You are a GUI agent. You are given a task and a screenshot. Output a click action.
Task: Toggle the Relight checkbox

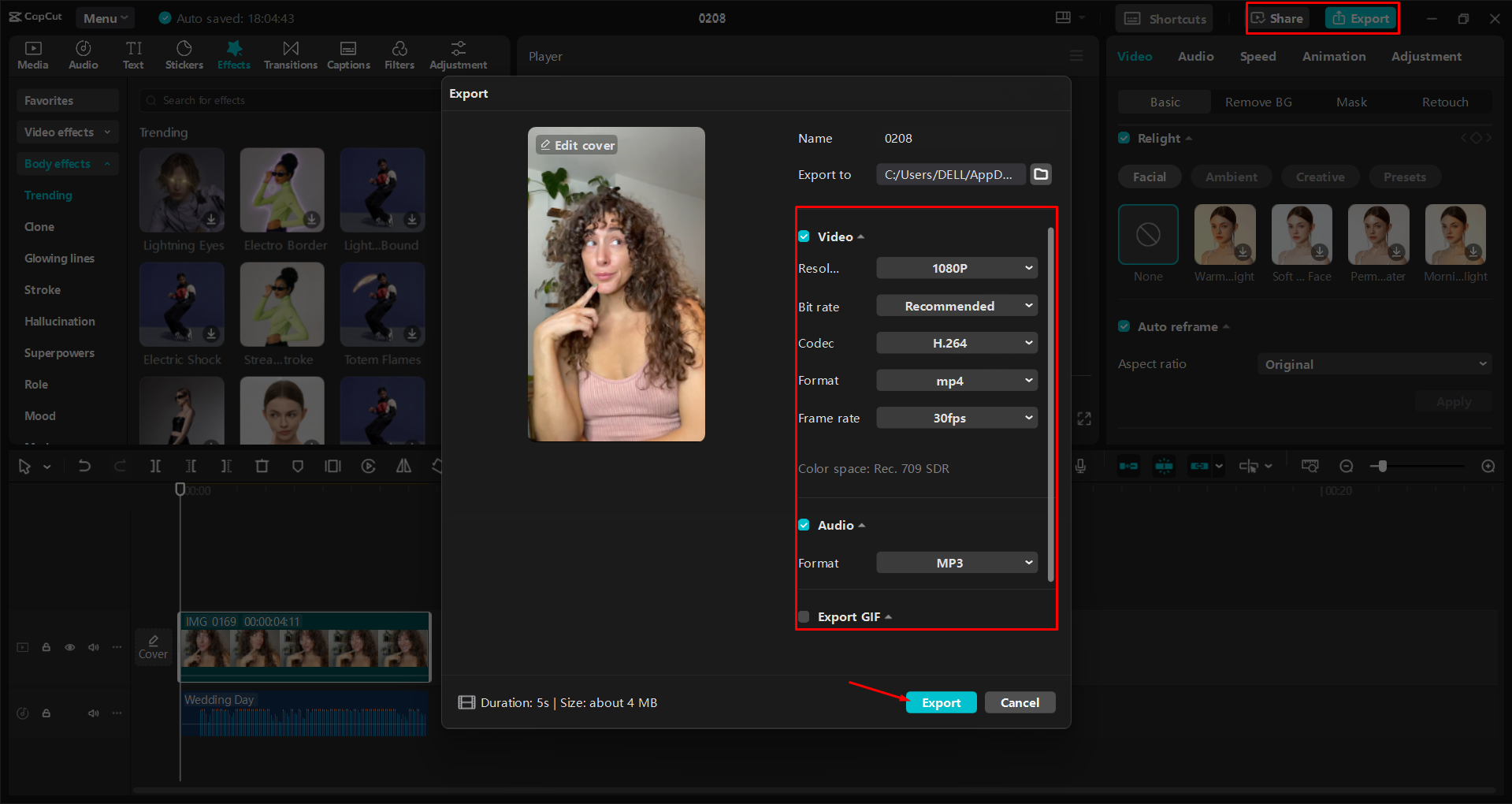point(1124,138)
